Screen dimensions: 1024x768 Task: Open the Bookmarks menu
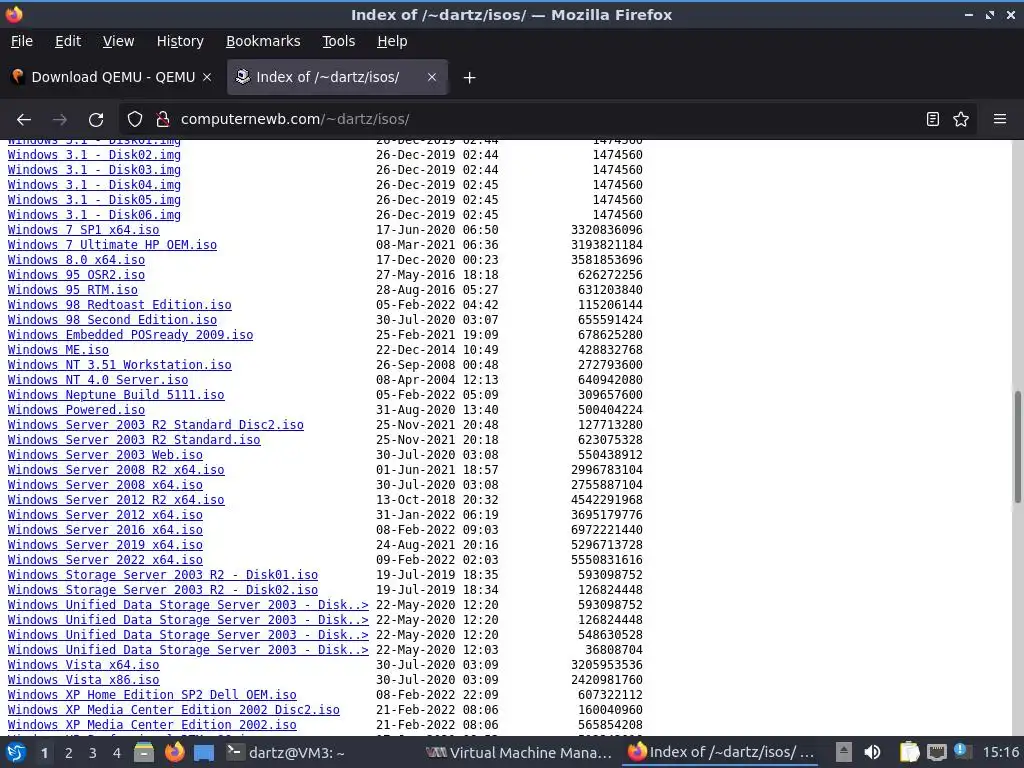click(x=263, y=41)
